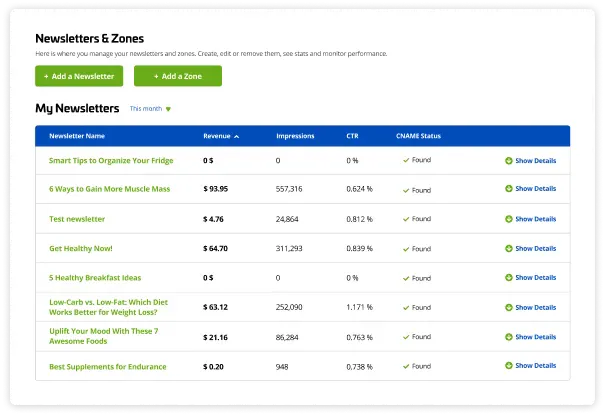Open 6 Ways to Gain More Muscle Mass
This screenshot has width=605, height=415.
(x=110, y=189)
